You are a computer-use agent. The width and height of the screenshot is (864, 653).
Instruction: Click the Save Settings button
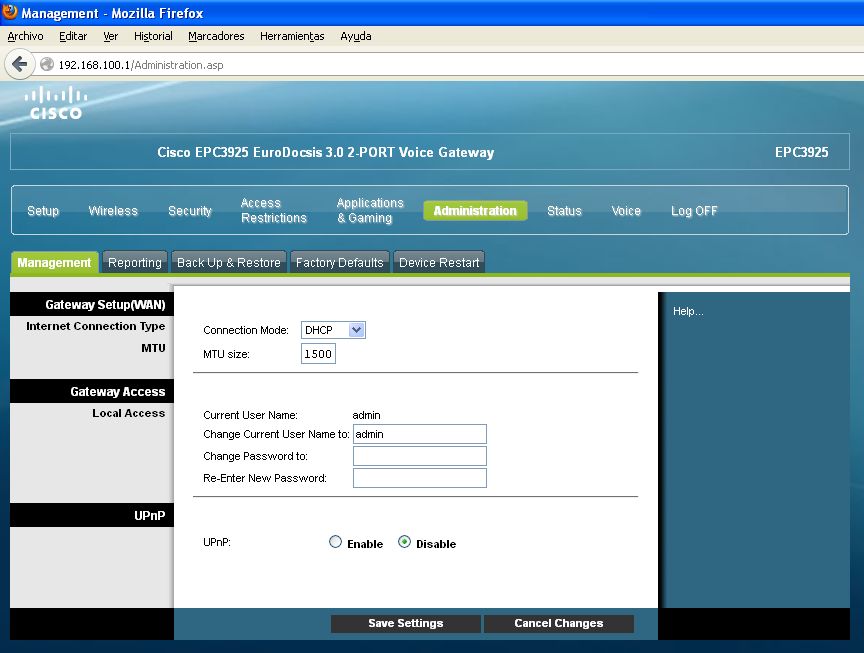pos(406,623)
